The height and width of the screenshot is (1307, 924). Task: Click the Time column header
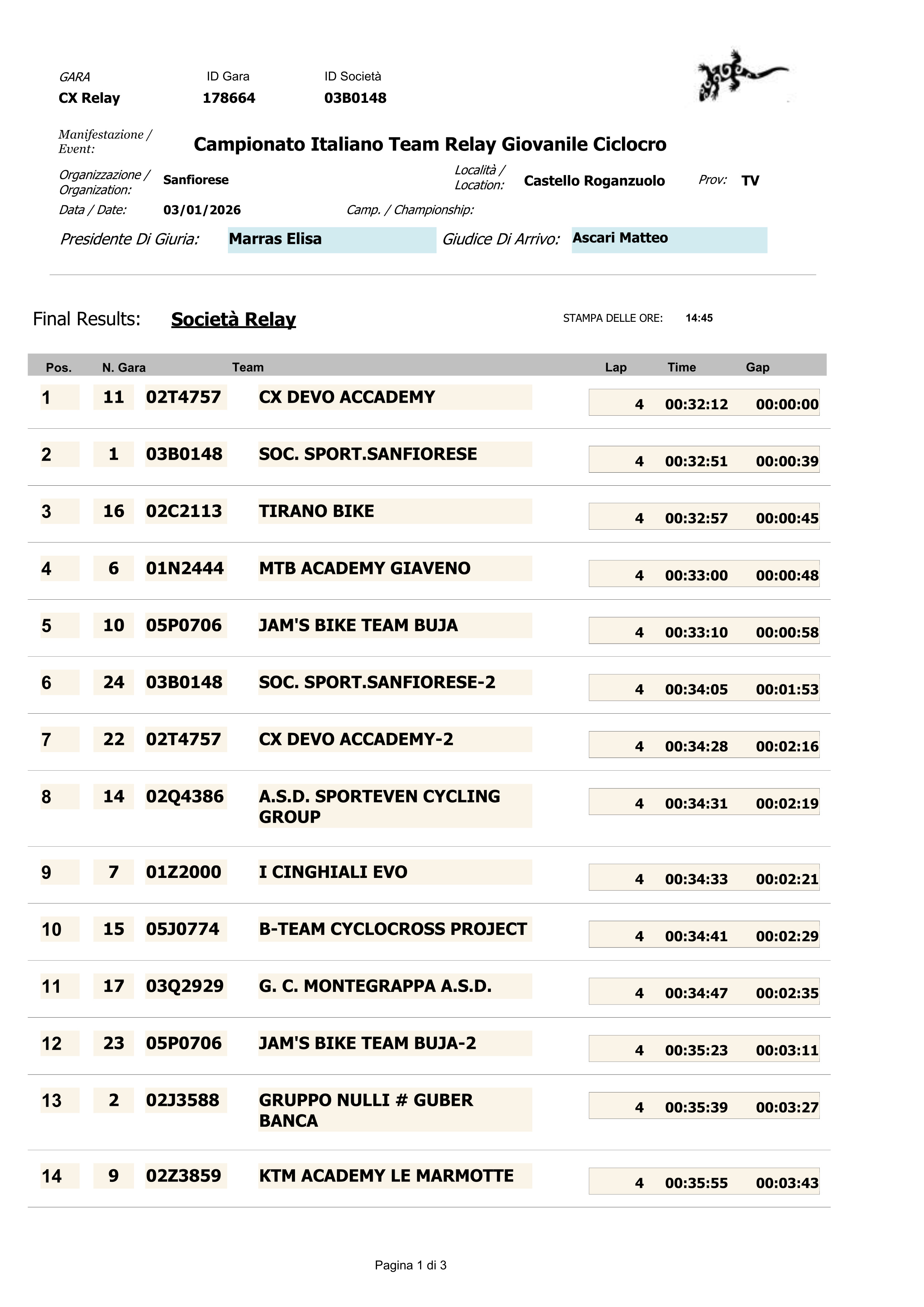pos(682,367)
